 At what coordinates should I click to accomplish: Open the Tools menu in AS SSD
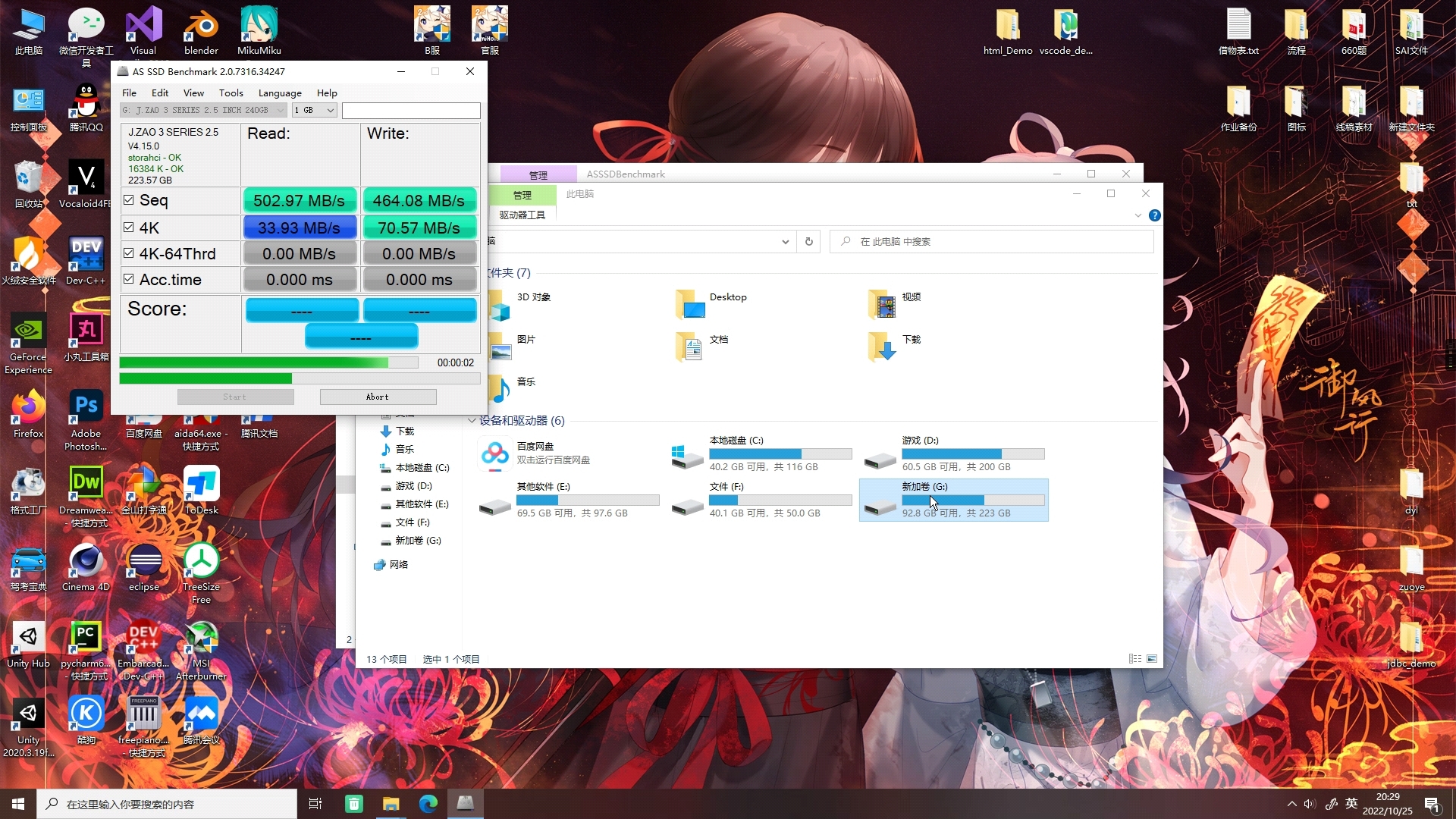231,93
